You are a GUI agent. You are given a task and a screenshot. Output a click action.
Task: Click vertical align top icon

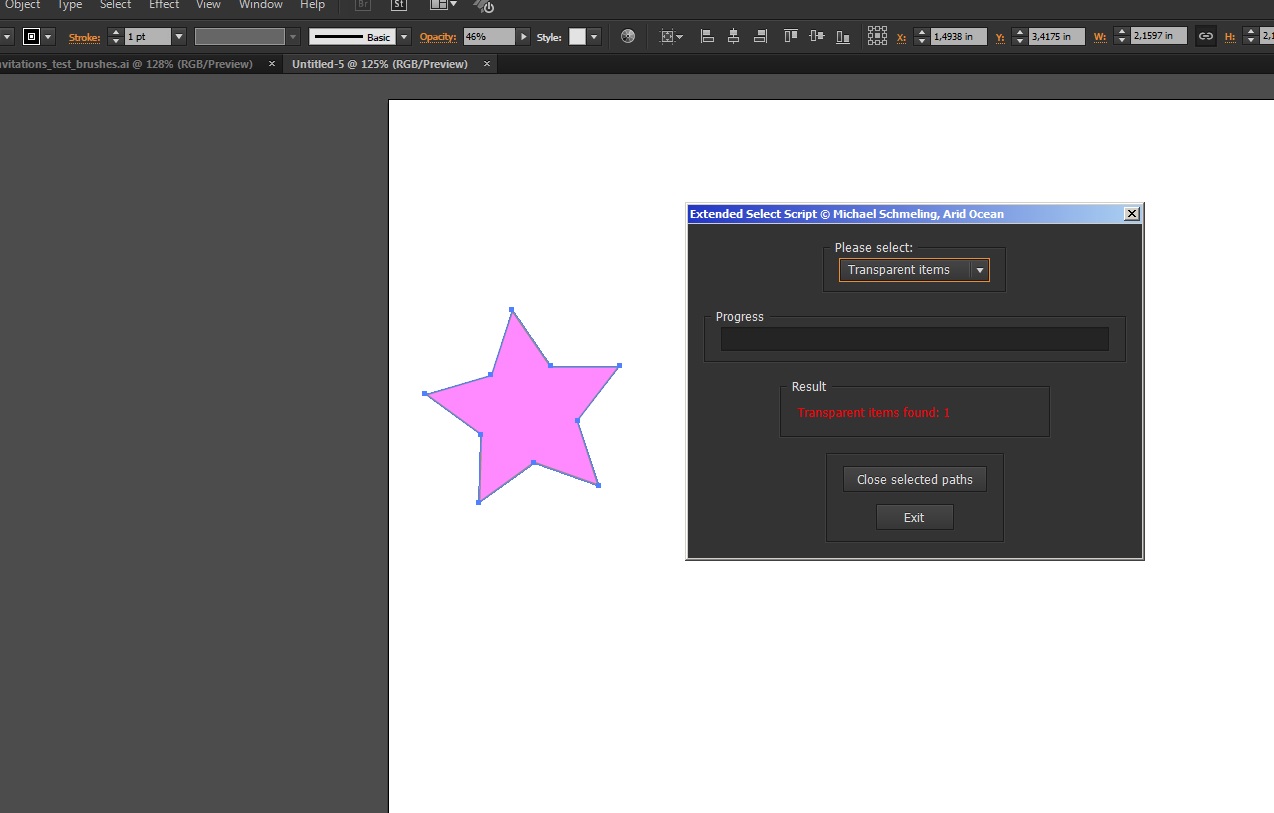click(790, 37)
